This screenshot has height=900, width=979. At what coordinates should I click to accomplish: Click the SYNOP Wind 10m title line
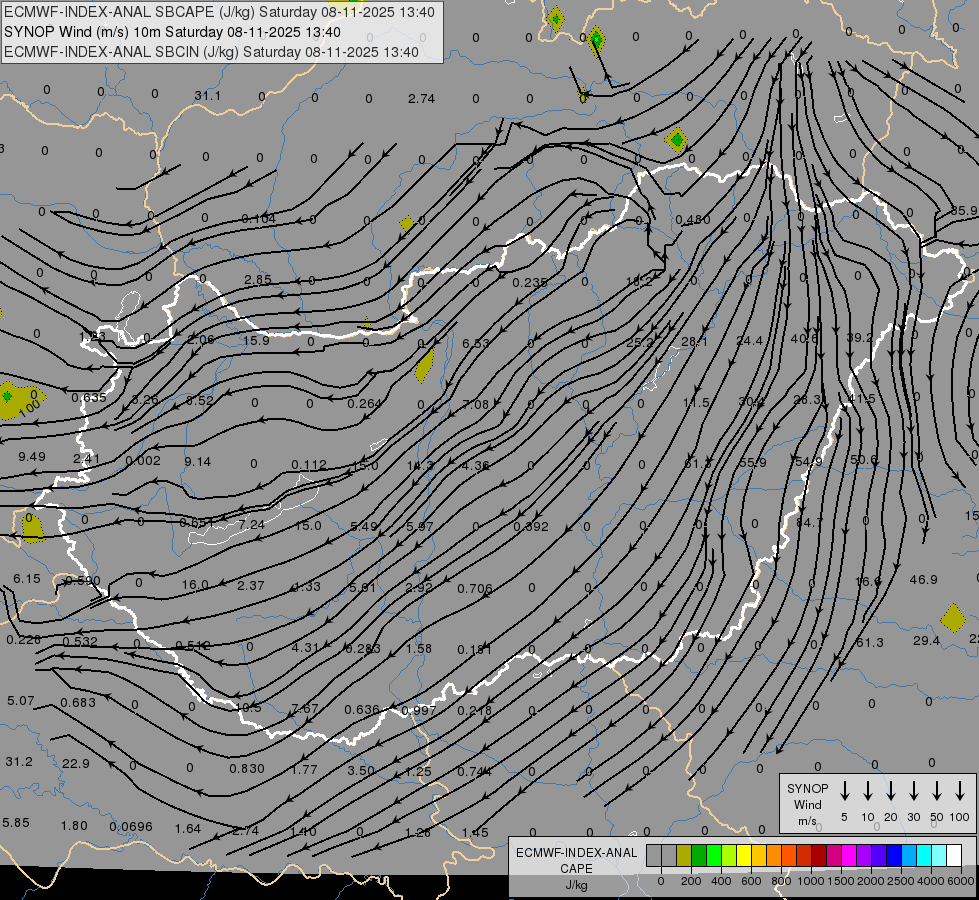(172, 32)
